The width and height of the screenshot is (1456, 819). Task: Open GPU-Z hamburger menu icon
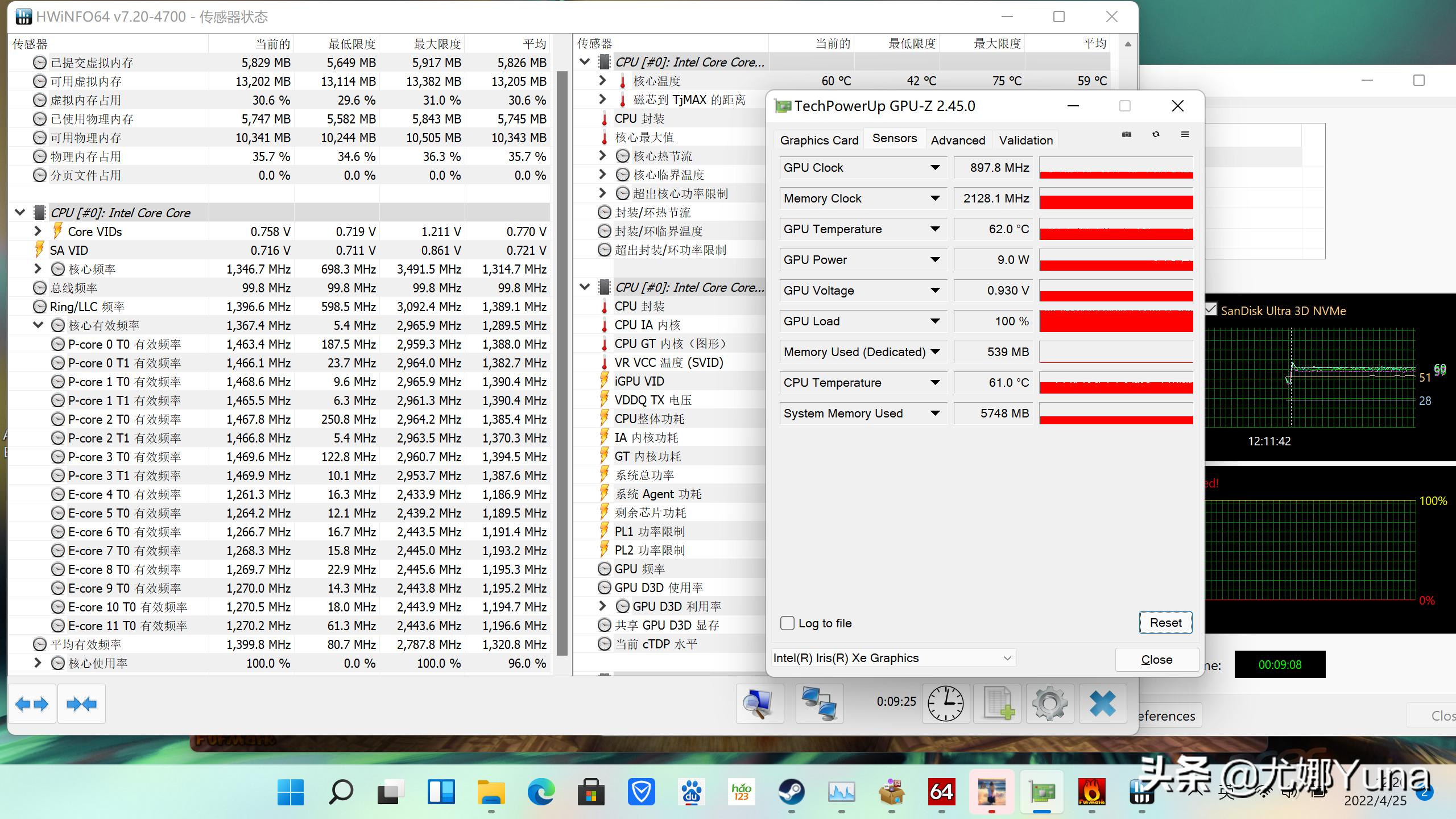[1185, 134]
